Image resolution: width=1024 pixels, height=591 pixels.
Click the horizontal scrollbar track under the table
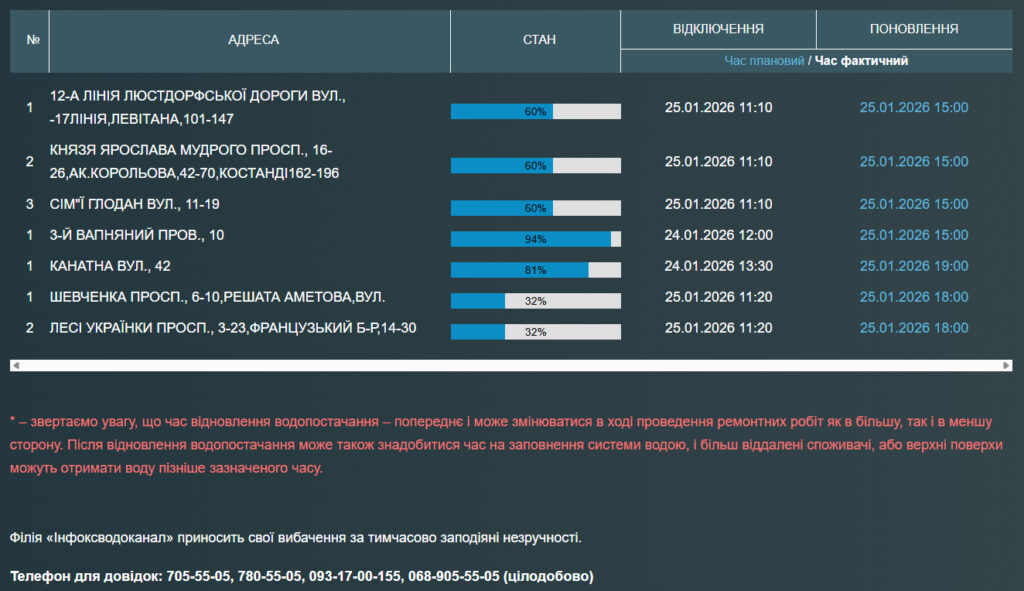512,365
